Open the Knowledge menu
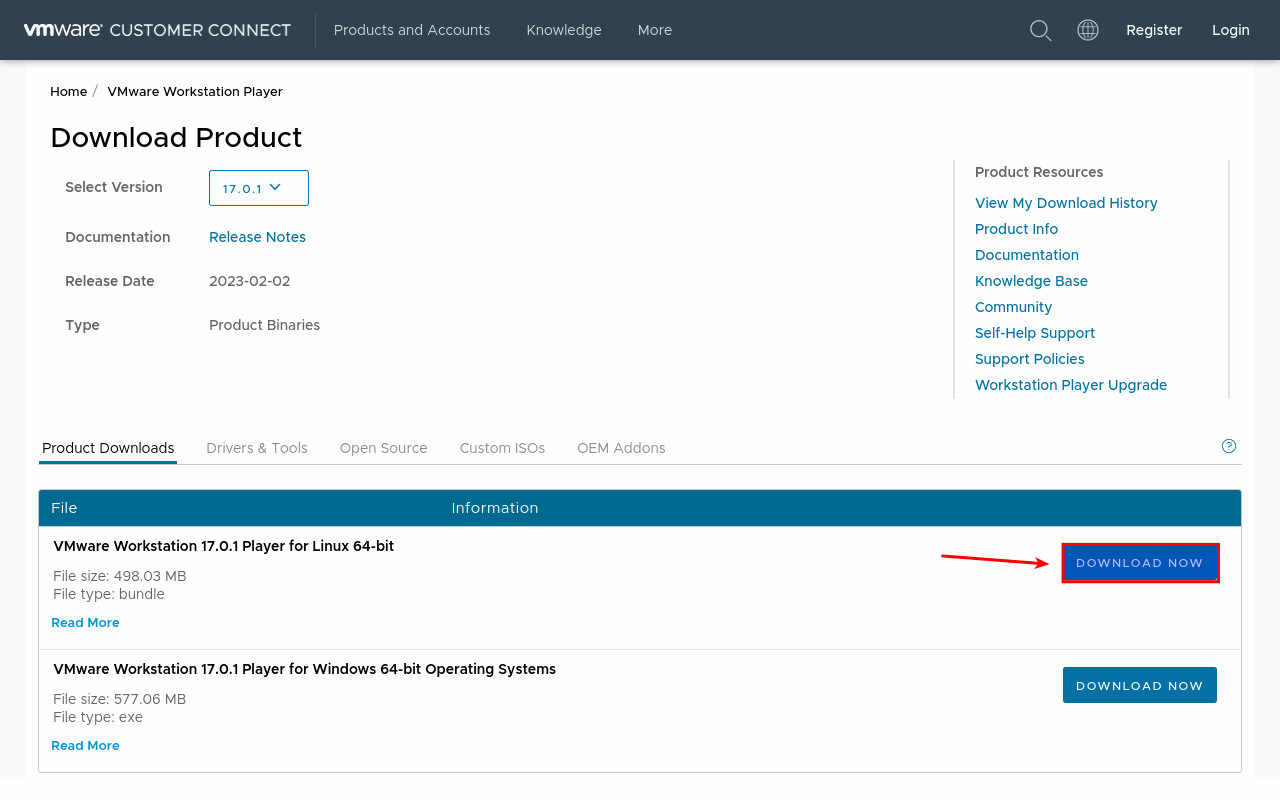The image size is (1280, 800). click(x=564, y=30)
